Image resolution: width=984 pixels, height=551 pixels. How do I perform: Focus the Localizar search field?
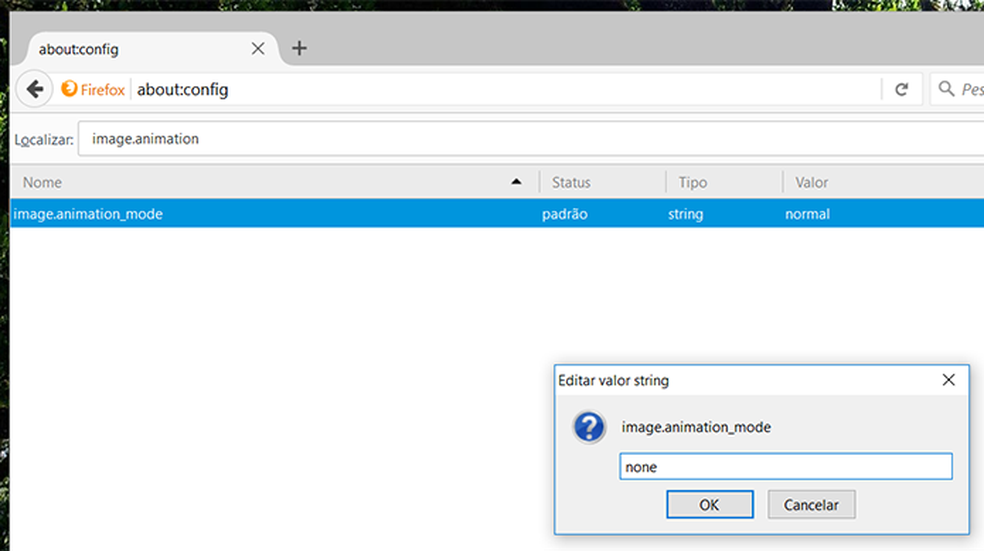pos(531,139)
